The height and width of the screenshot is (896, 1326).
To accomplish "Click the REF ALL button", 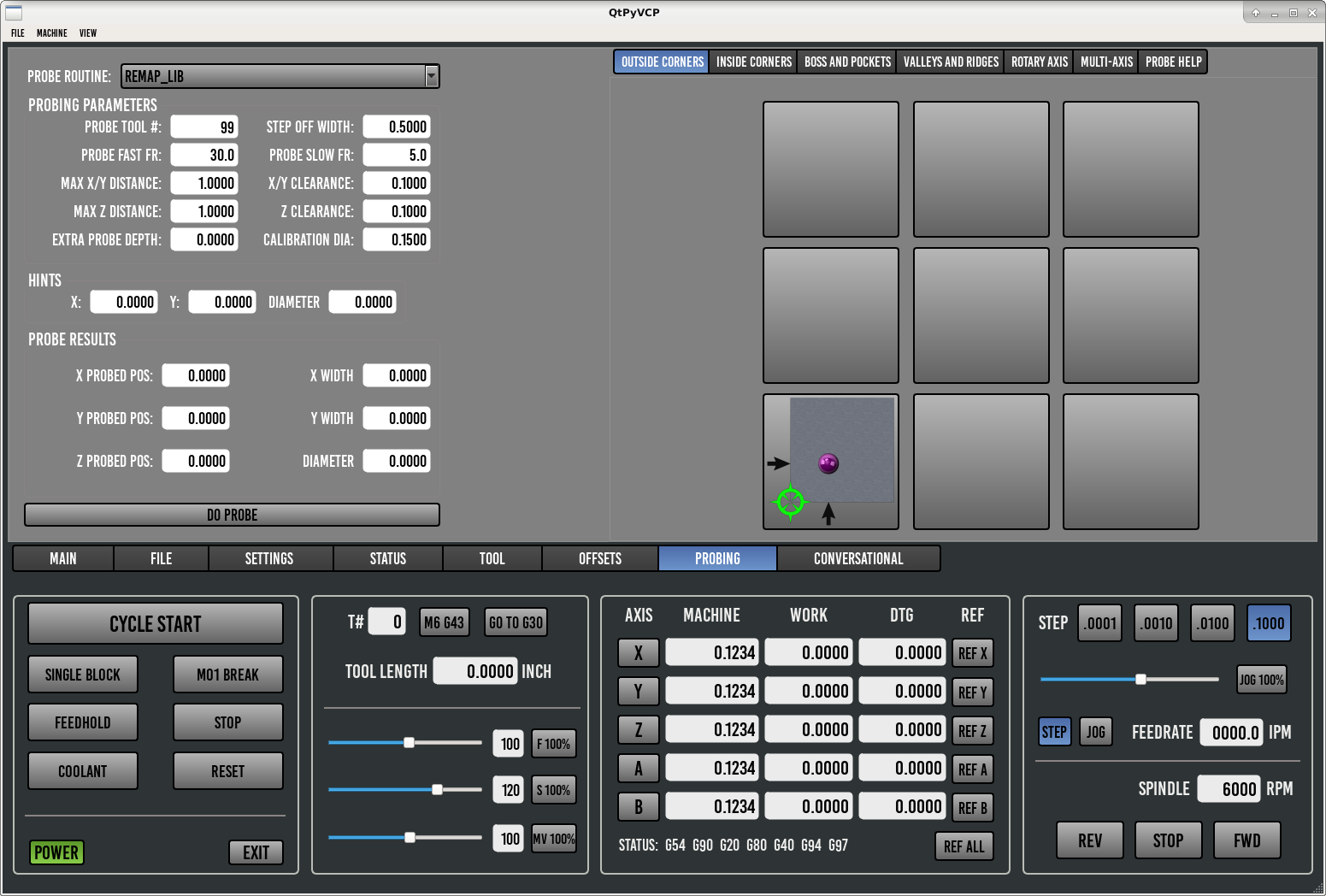I will pyautogui.click(x=964, y=846).
